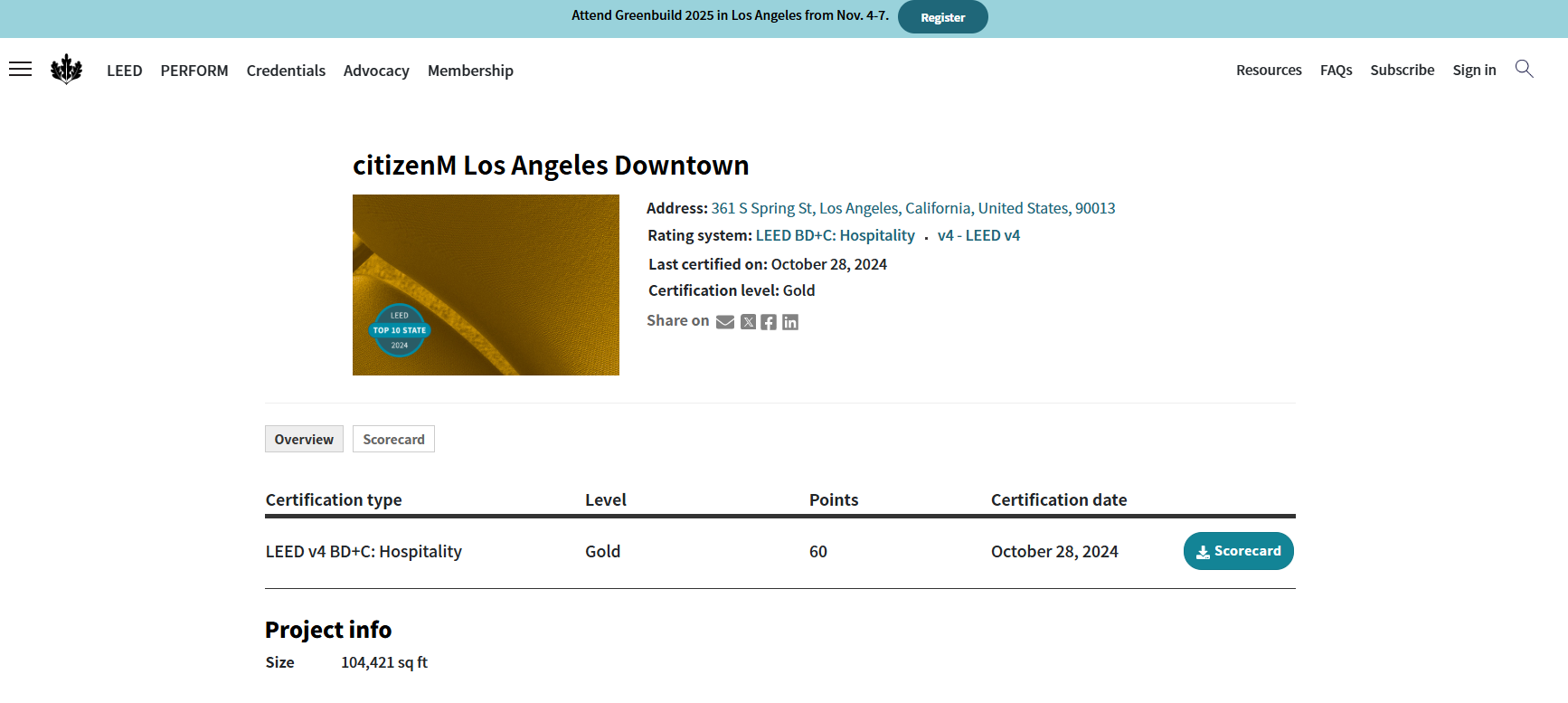Click the project thumbnail image

tap(486, 285)
